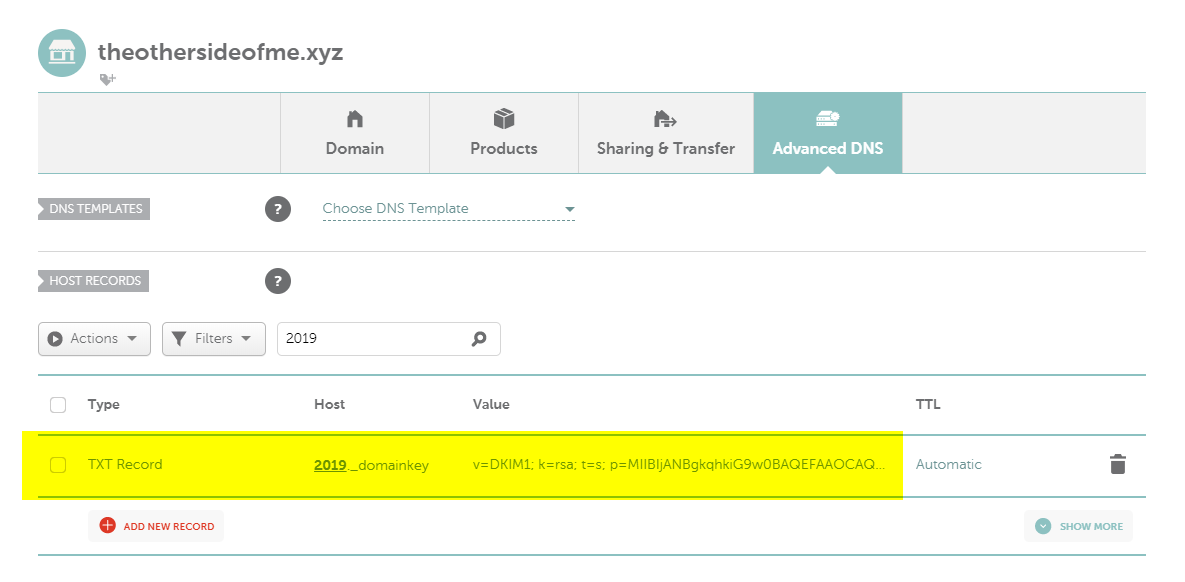
Task: Click the DKIM value text of the TXT record
Action: [x=678, y=465]
